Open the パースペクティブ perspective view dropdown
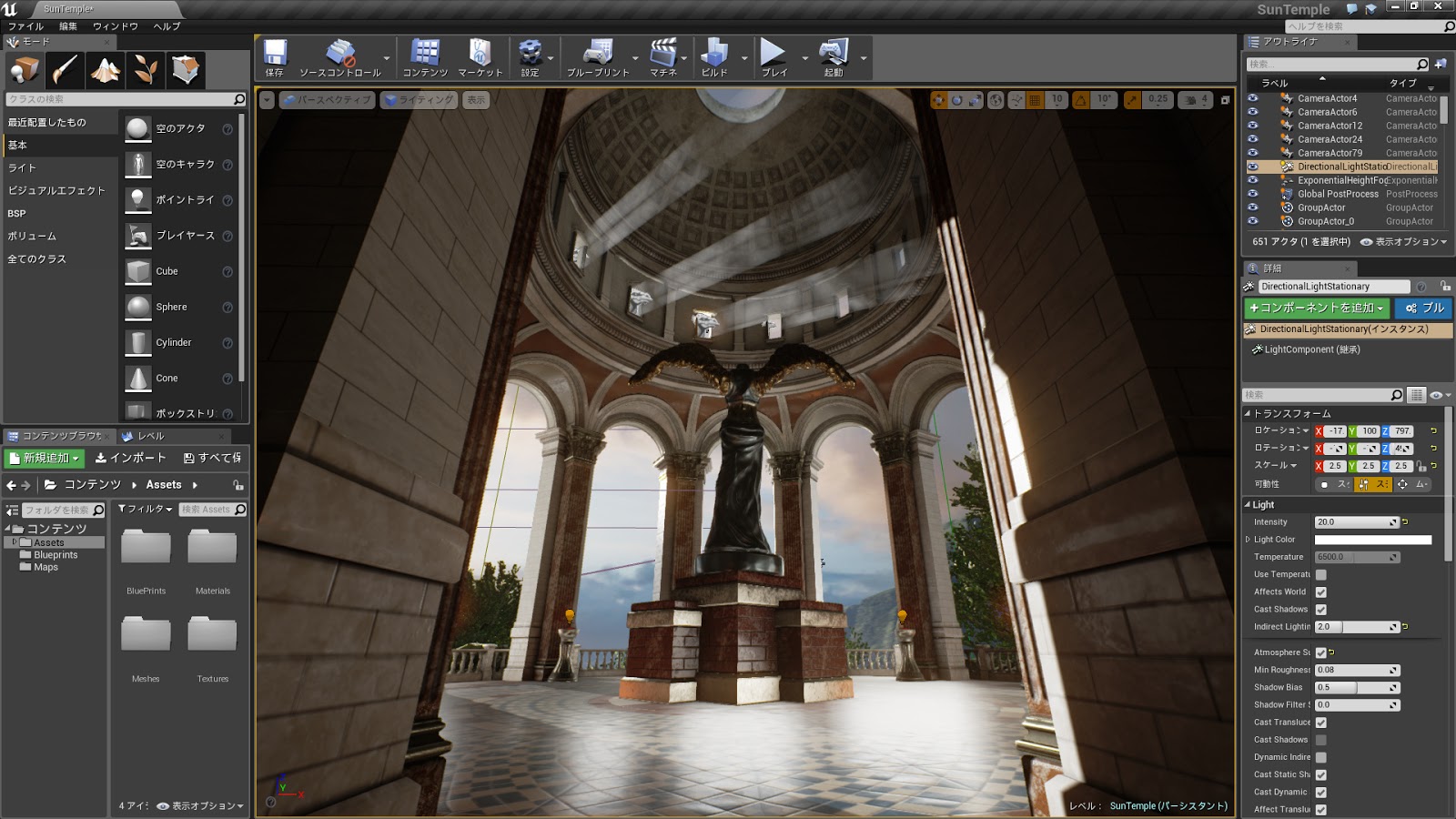Image resolution: width=1456 pixels, height=819 pixels. (x=328, y=100)
